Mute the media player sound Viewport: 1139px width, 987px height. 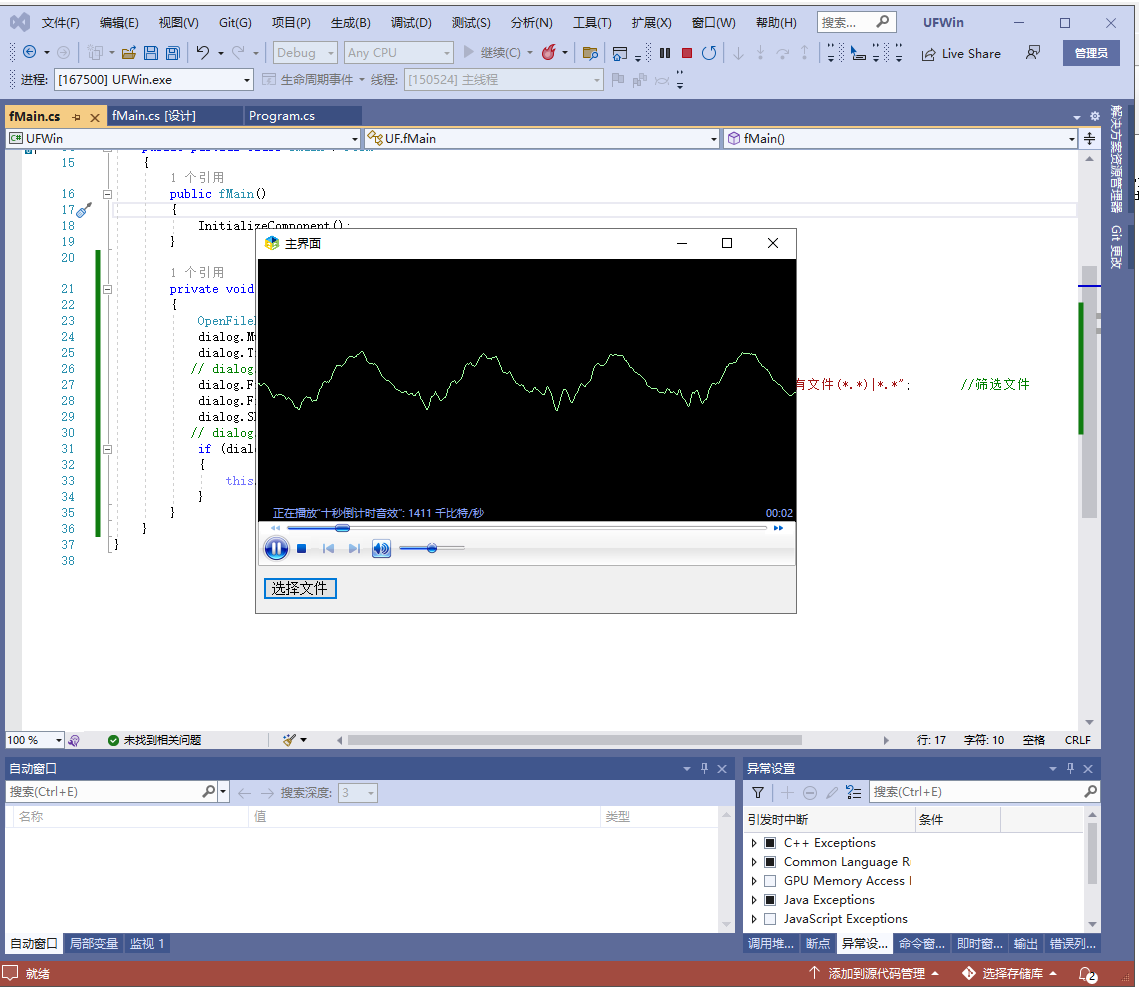click(x=381, y=548)
